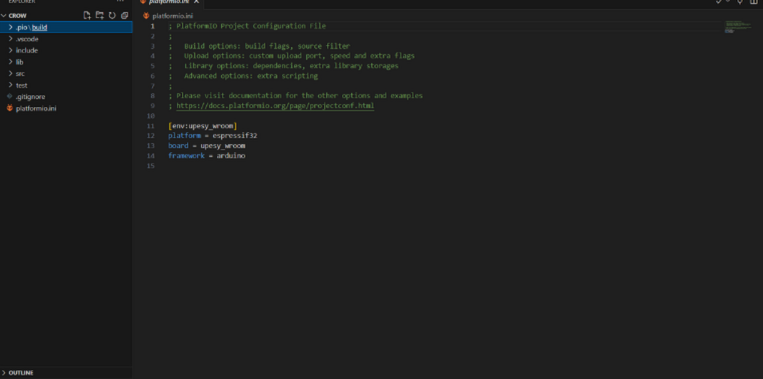763x379 pixels.
Task: Open the .gitignore file
Action: tap(66, 97)
